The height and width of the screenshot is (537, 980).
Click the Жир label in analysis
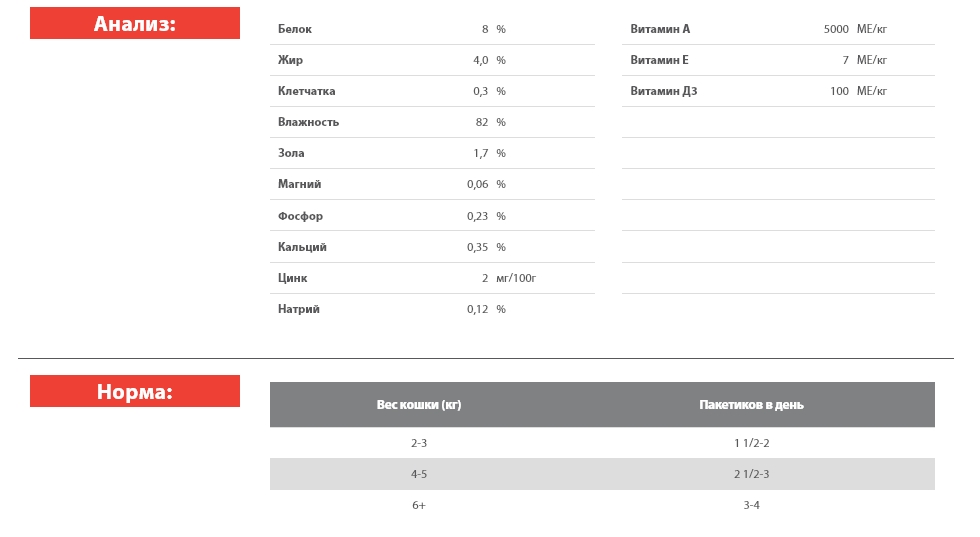tap(290, 61)
